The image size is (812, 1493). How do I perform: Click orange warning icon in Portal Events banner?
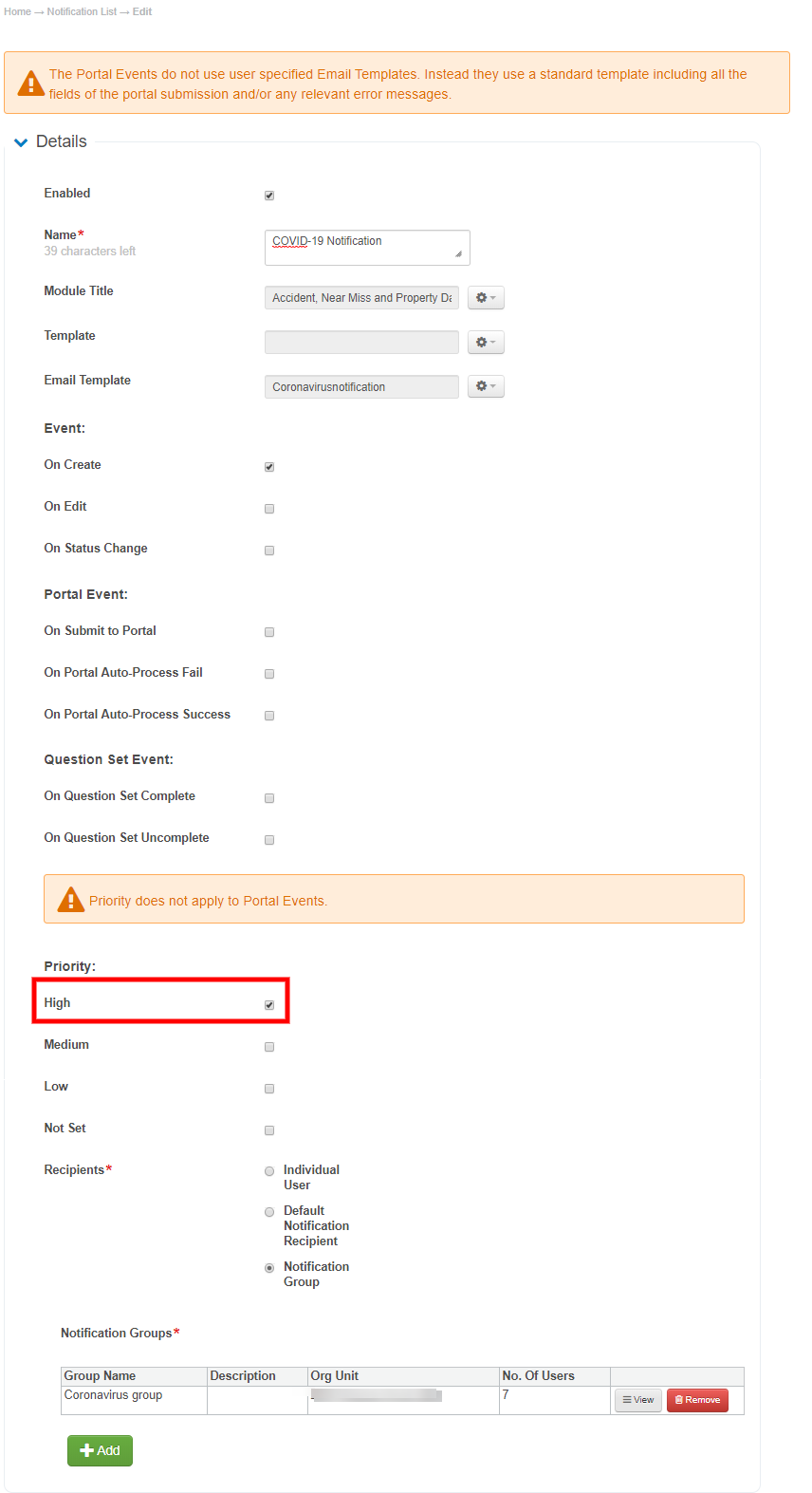(x=31, y=84)
